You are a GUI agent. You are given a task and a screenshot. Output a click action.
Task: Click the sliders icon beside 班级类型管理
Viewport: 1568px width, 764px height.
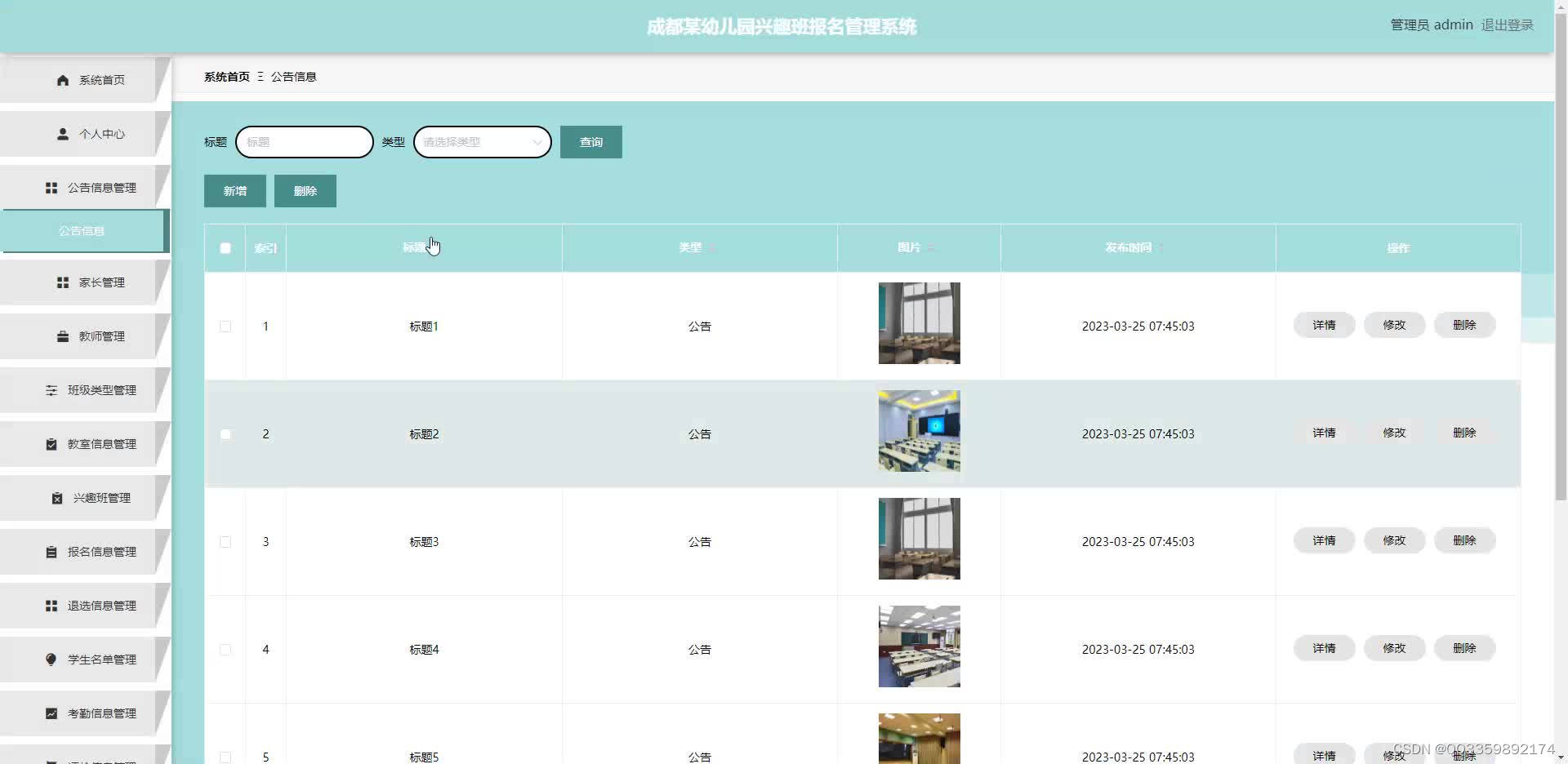click(x=51, y=390)
